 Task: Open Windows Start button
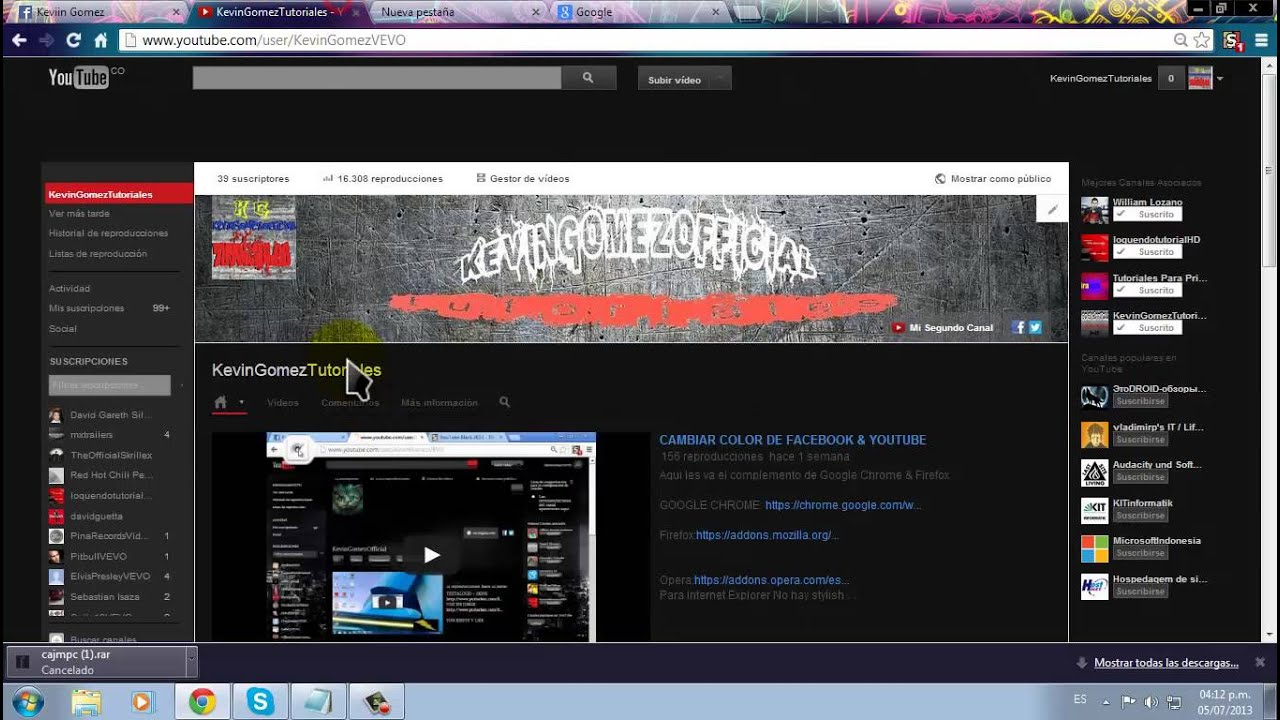pos(27,701)
